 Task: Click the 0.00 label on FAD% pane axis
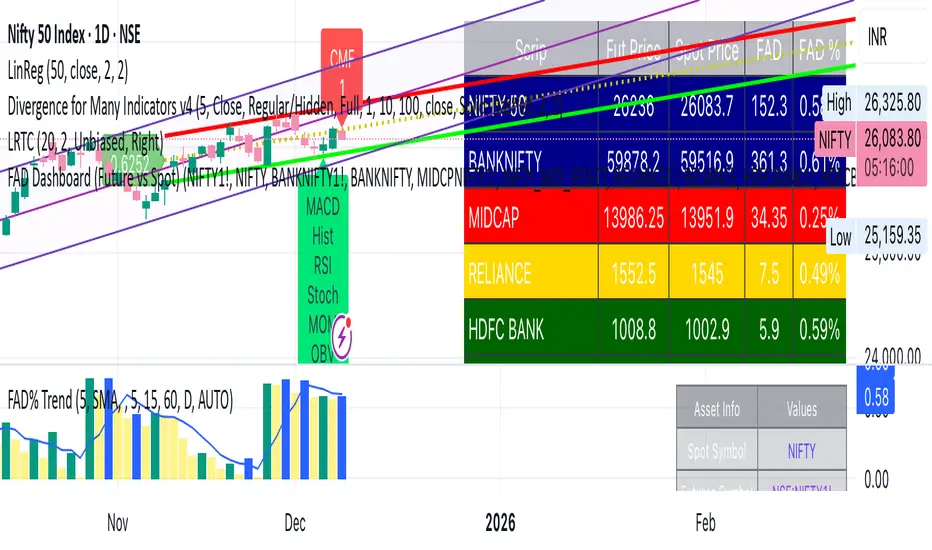(876, 479)
